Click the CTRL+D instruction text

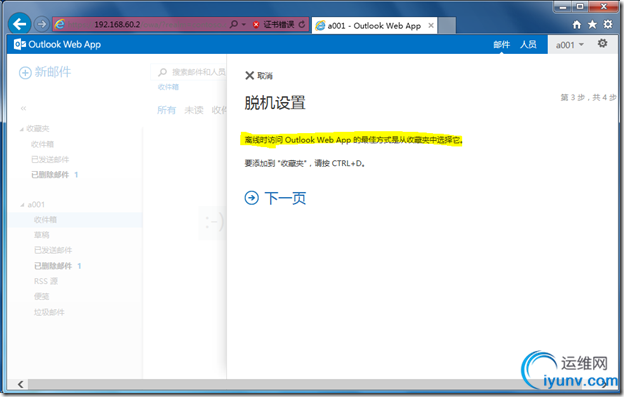(304, 163)
